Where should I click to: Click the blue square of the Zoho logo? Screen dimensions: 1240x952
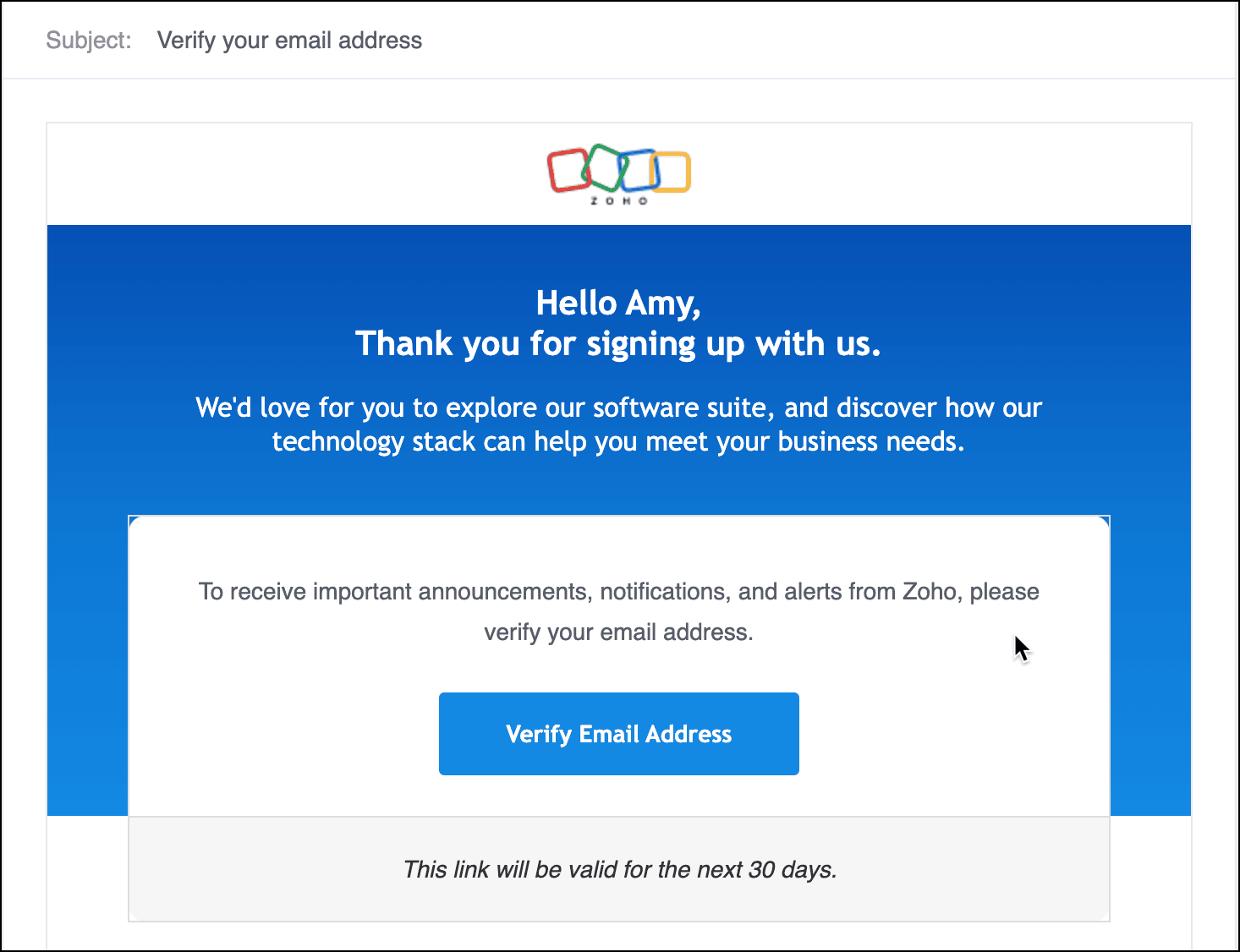[639, 169]
